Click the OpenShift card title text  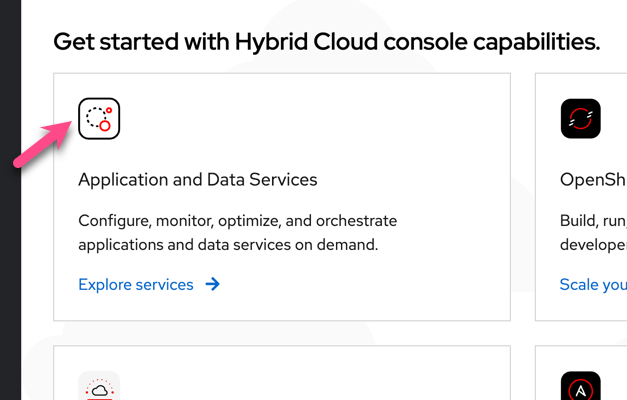point(592,180)
